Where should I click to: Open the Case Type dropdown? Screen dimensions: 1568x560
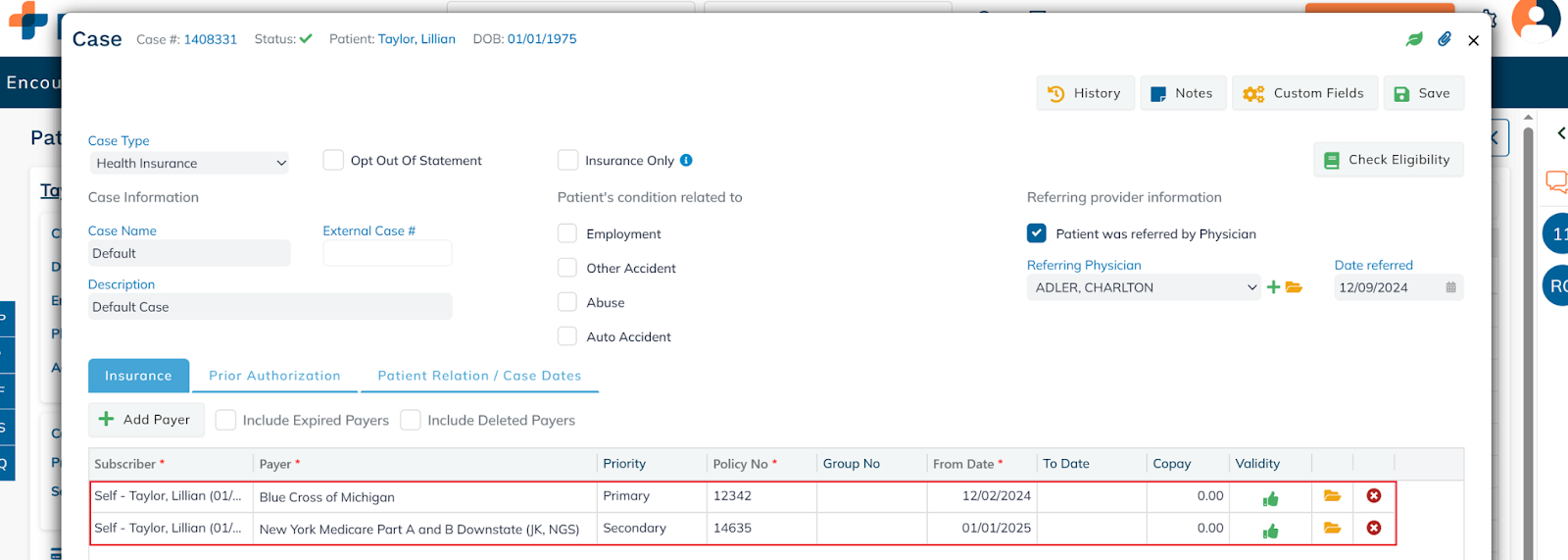tap(190, 163)
